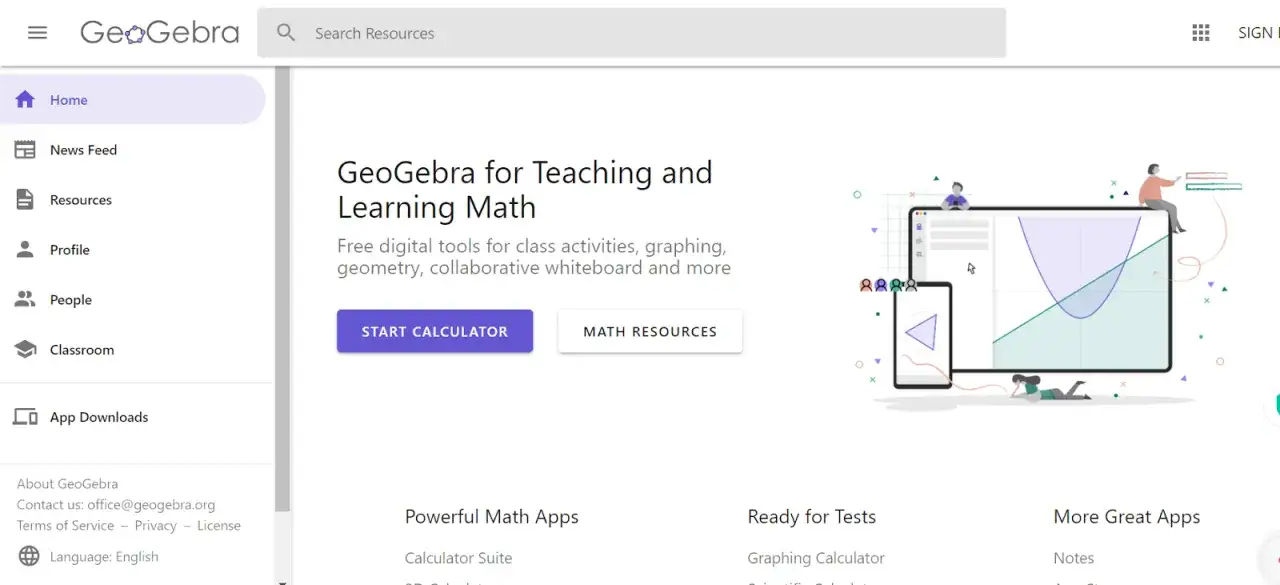Click the search magnifier icon
Viewport: 1280px width, 585px height.
[286, 32]
